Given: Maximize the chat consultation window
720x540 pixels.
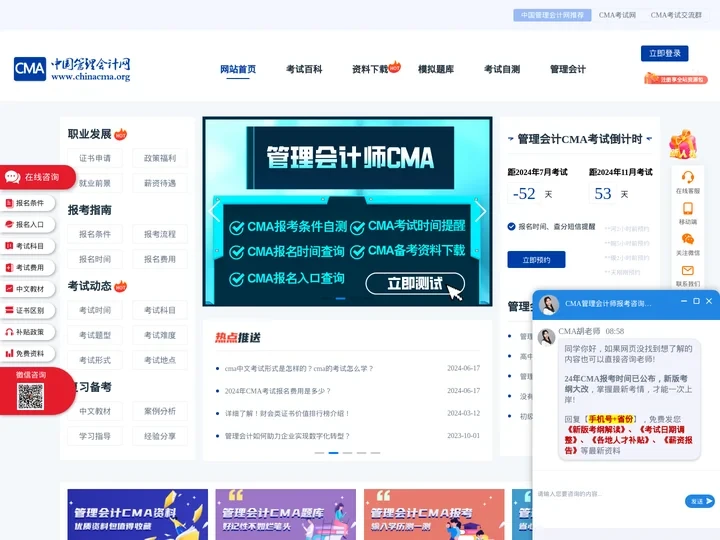Looking at the screenshot, I should (696, 301).
